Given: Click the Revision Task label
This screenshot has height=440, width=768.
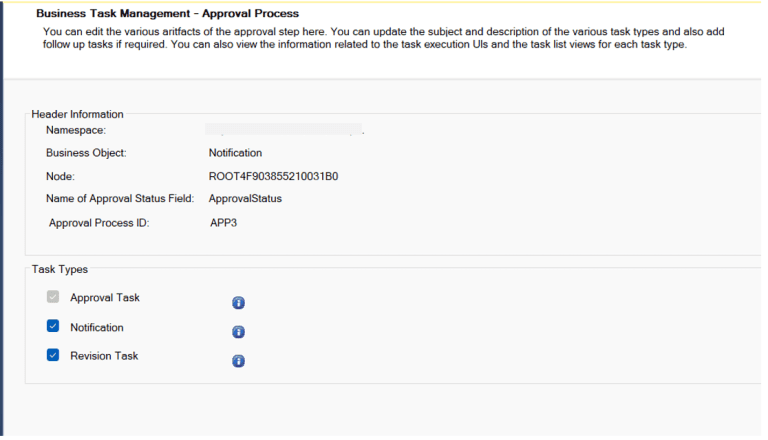Looking at the screenshot, I should click(104, 356).
